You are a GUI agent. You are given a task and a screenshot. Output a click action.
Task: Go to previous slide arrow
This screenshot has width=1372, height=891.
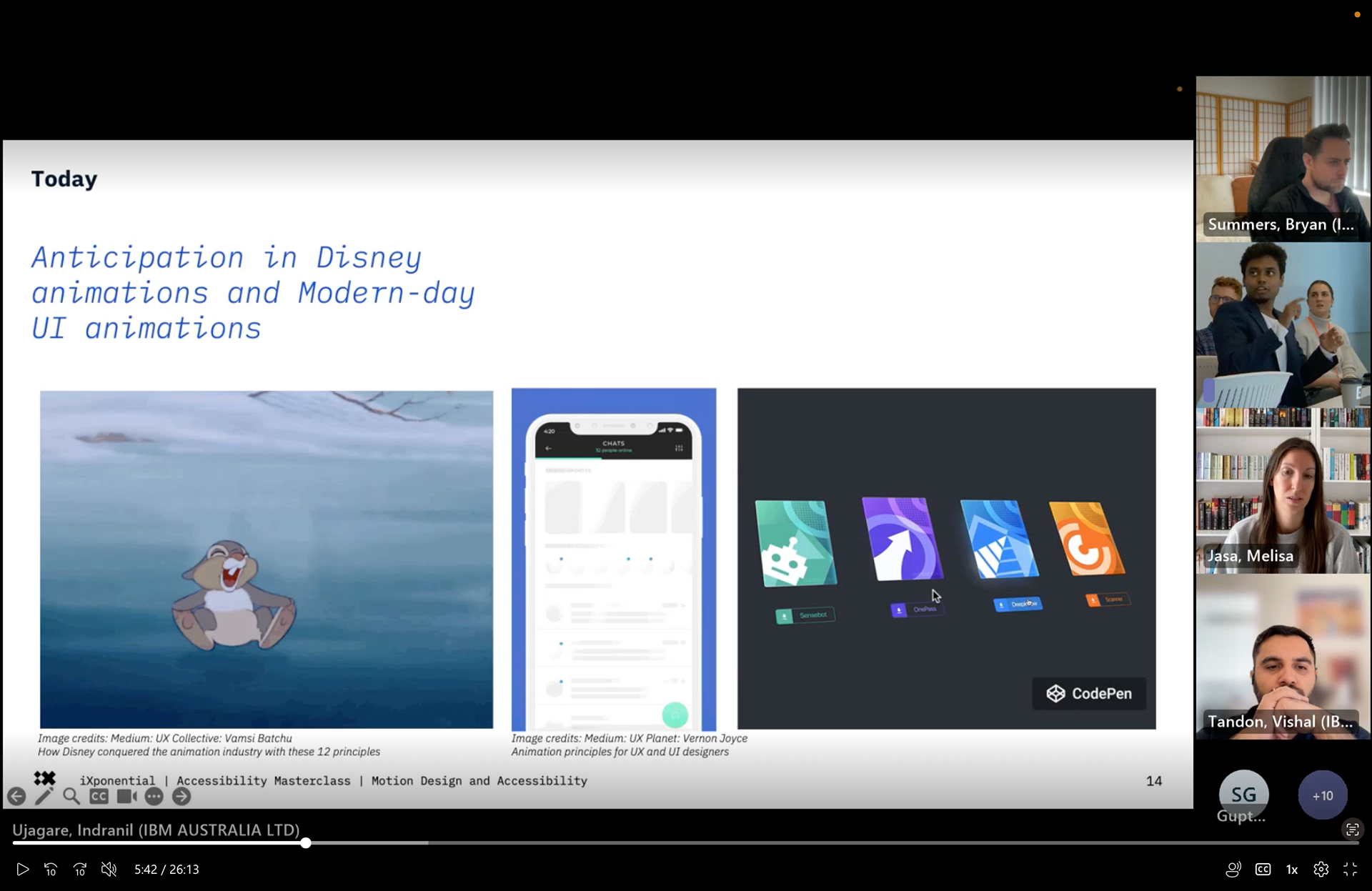click(16, 797)
